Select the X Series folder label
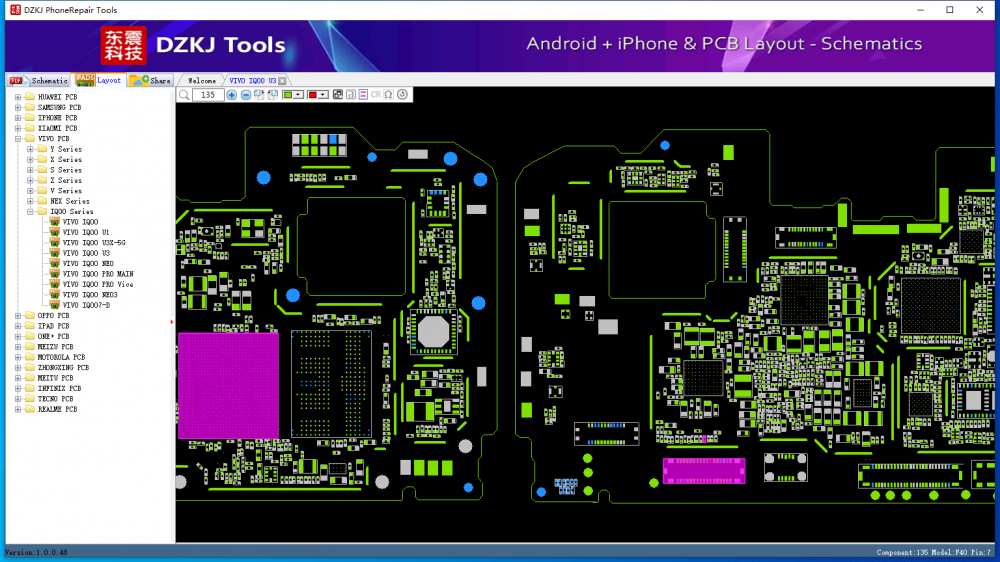The image size is (1000, 562). click(x=66, y=159)
